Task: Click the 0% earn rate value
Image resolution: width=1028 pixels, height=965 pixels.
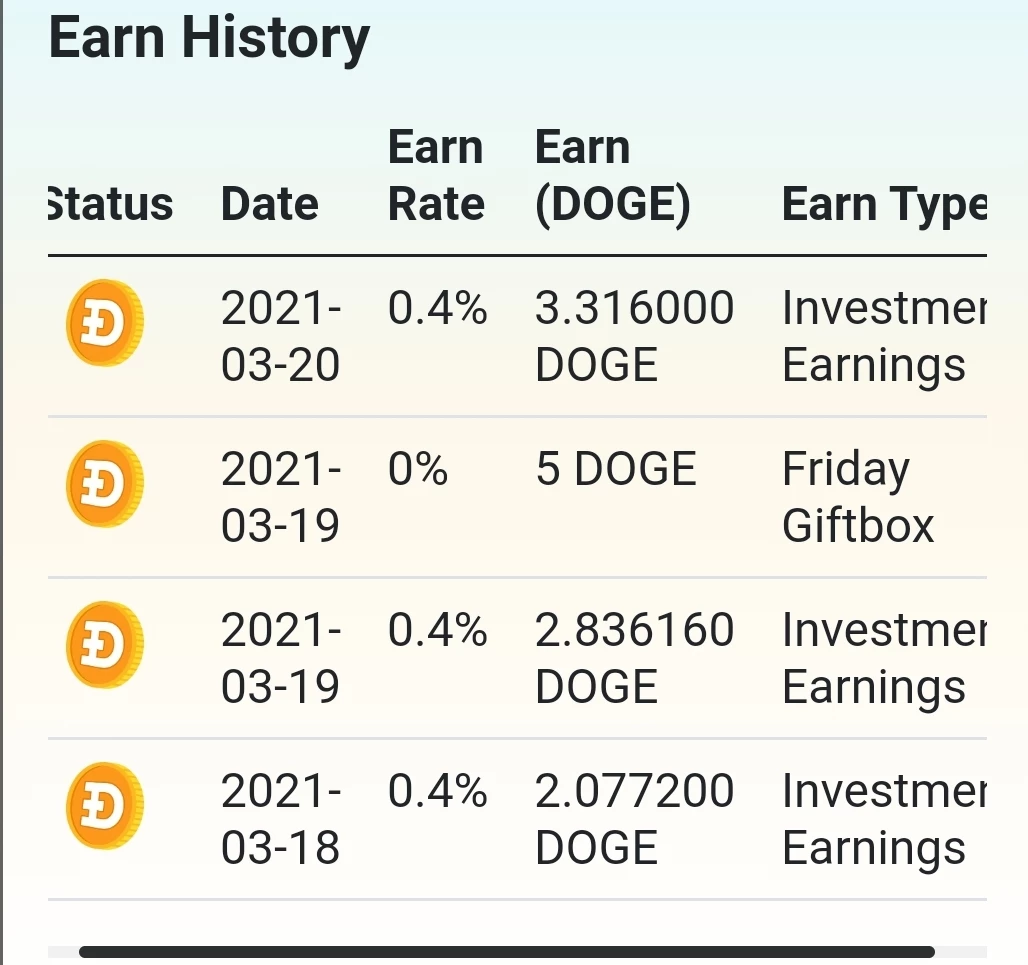Action: click(x=418, y=469)
